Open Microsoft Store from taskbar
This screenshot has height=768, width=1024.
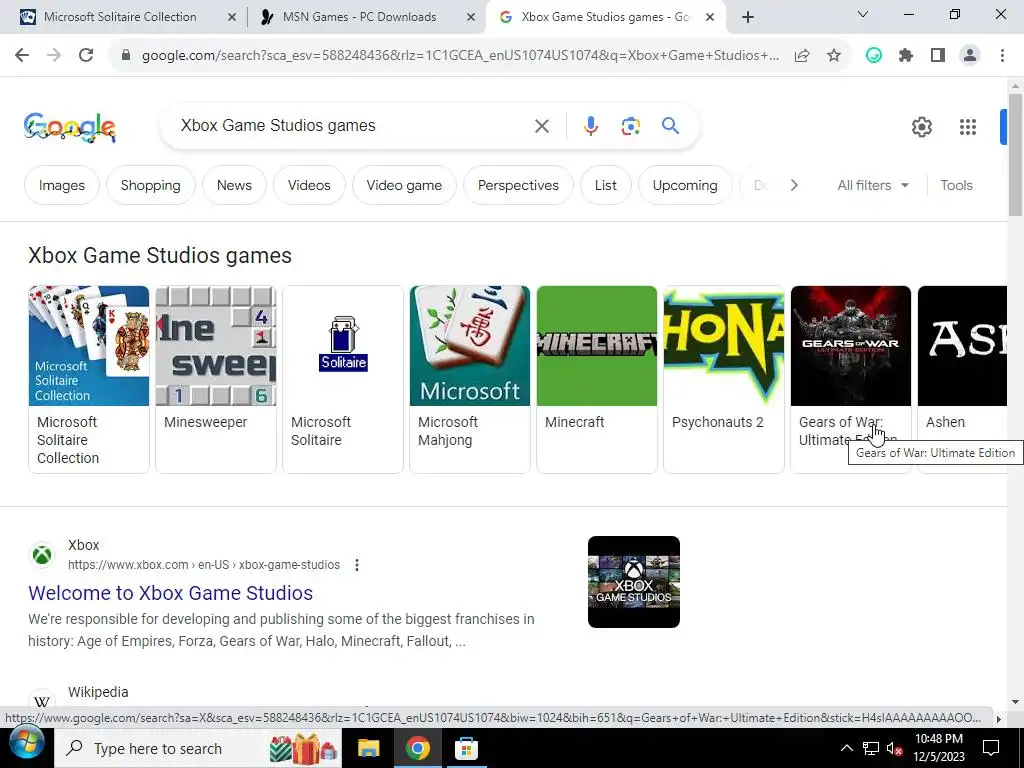tap(466, 748)
